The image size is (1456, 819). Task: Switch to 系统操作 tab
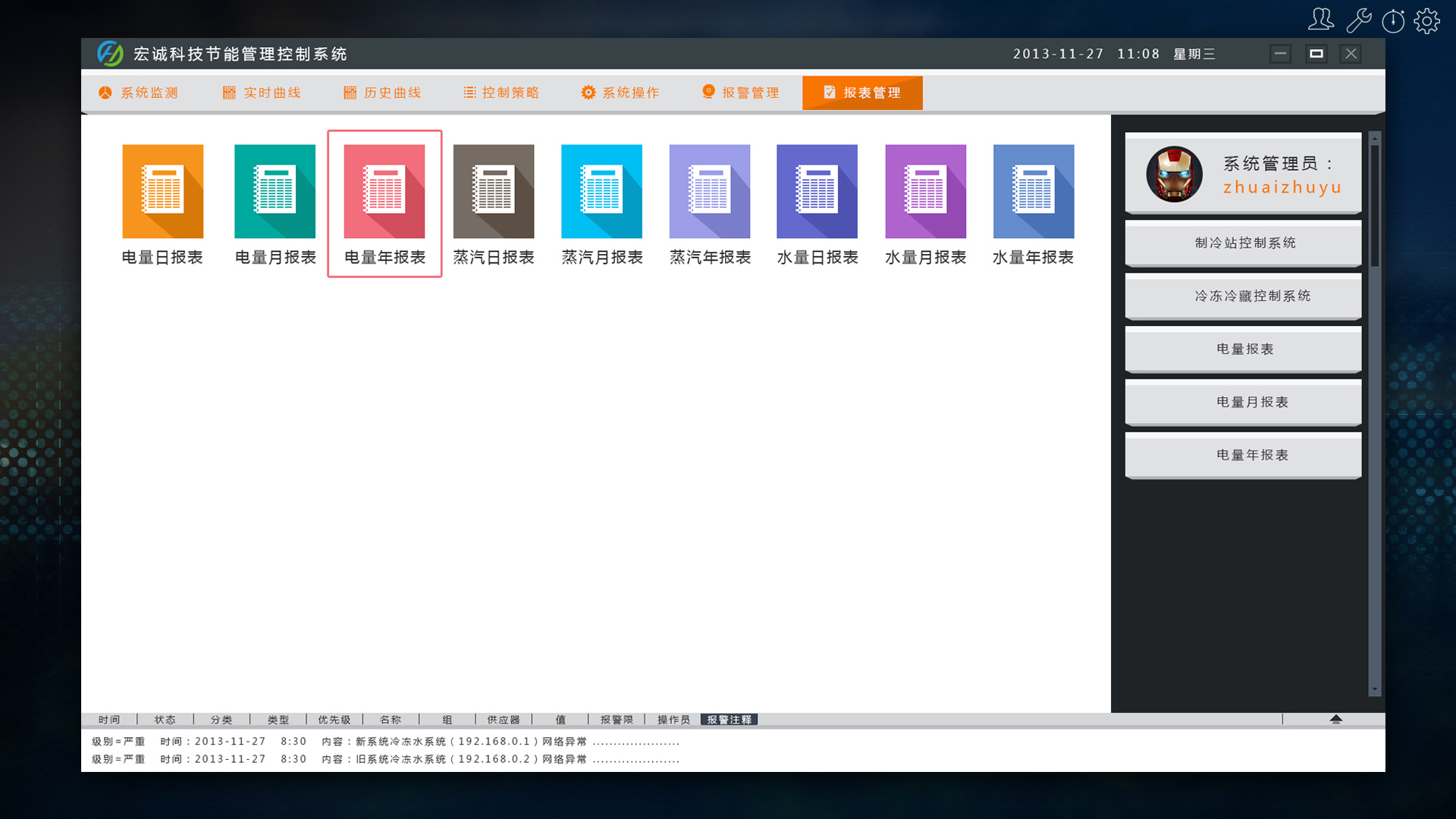point(620,93)
